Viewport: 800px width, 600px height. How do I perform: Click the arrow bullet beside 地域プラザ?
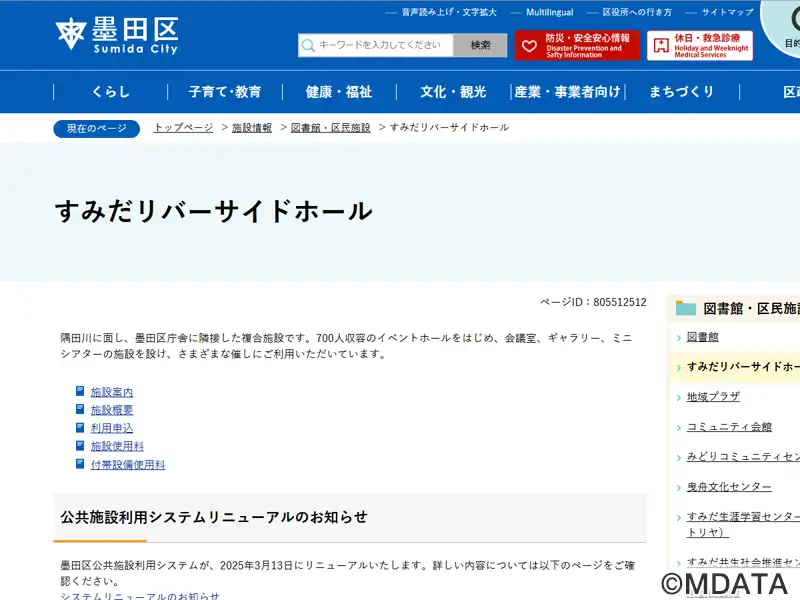click(679, 397)
